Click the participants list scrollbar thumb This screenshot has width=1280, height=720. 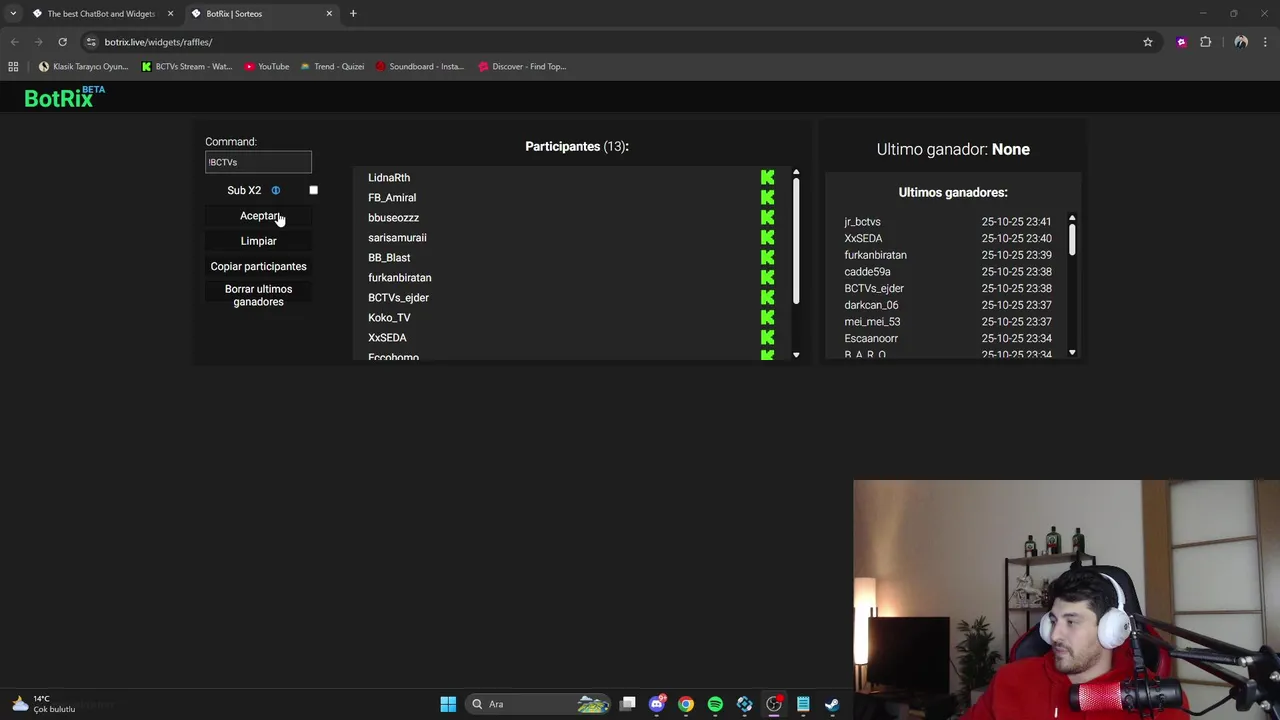pos(796,240)
